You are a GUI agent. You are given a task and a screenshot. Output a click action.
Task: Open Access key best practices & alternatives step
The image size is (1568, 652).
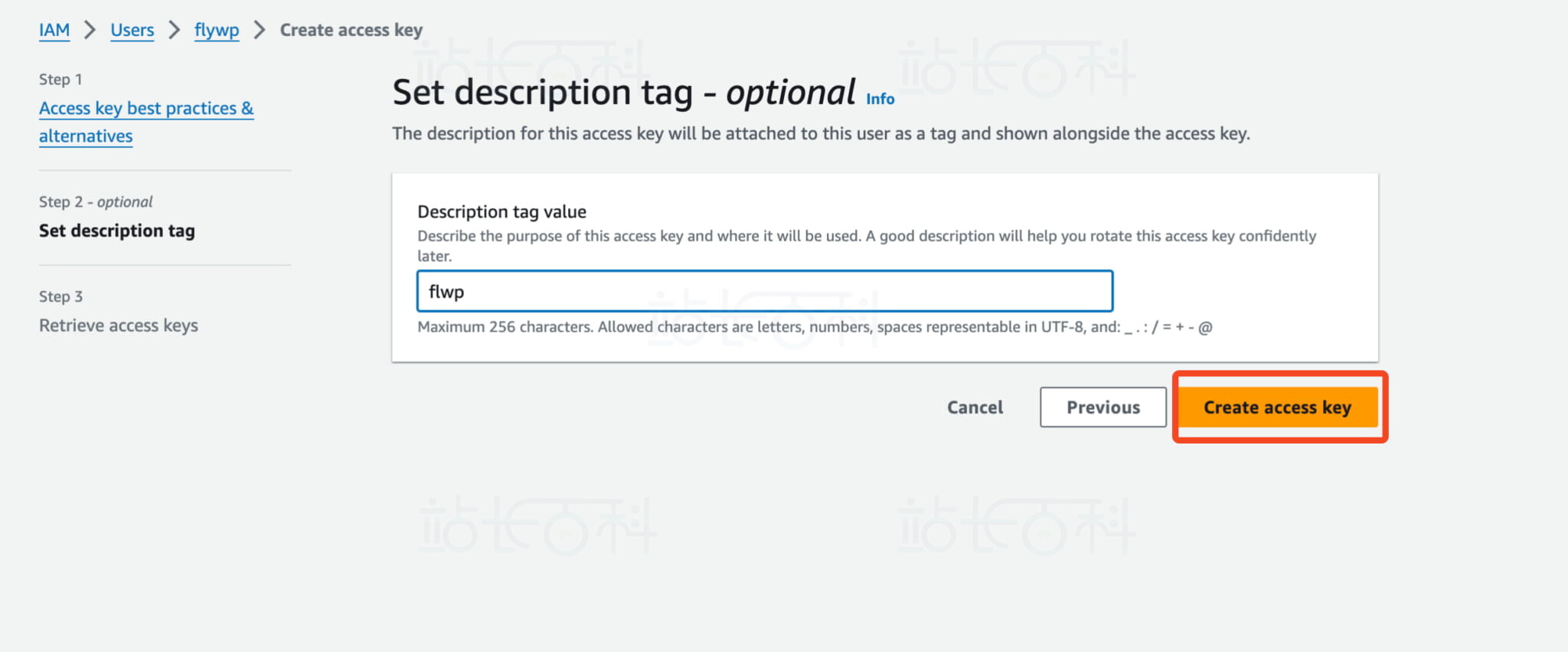tap(145, 109)
